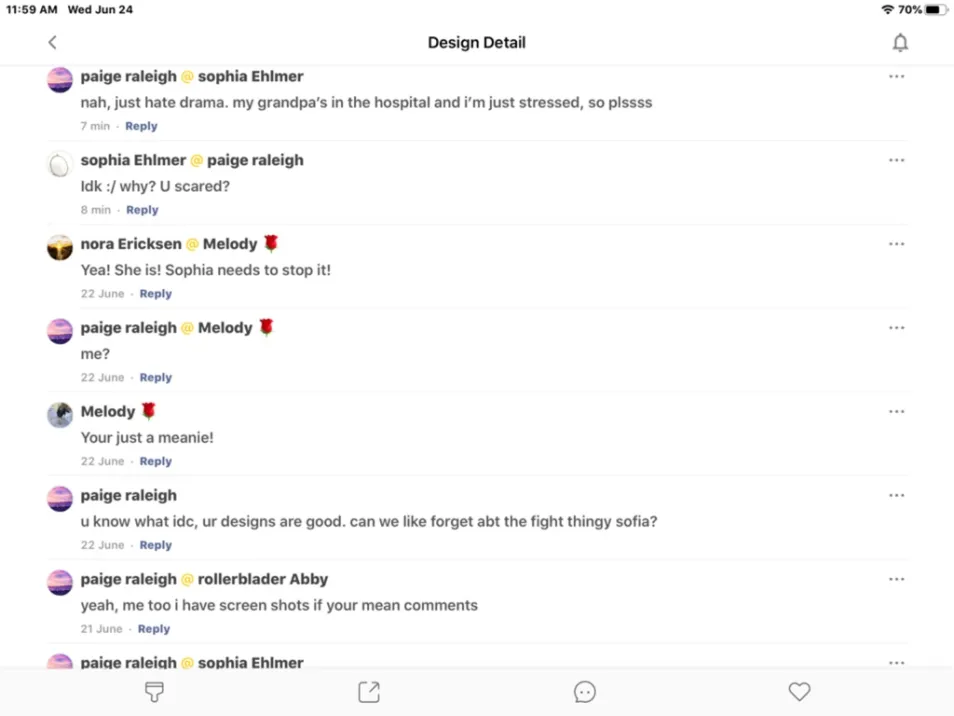The image size is (954, 716).
Task: Share this design using the export icon
Action: click(x=369, y=691)
